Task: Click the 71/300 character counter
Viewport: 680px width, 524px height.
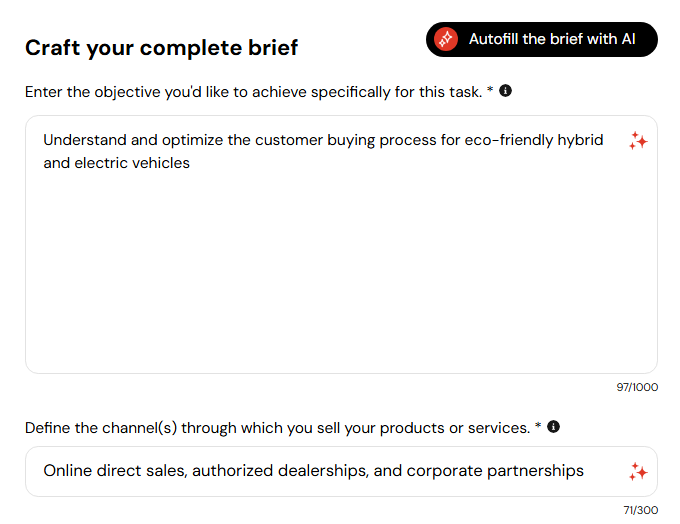Action: coord(641,510)
